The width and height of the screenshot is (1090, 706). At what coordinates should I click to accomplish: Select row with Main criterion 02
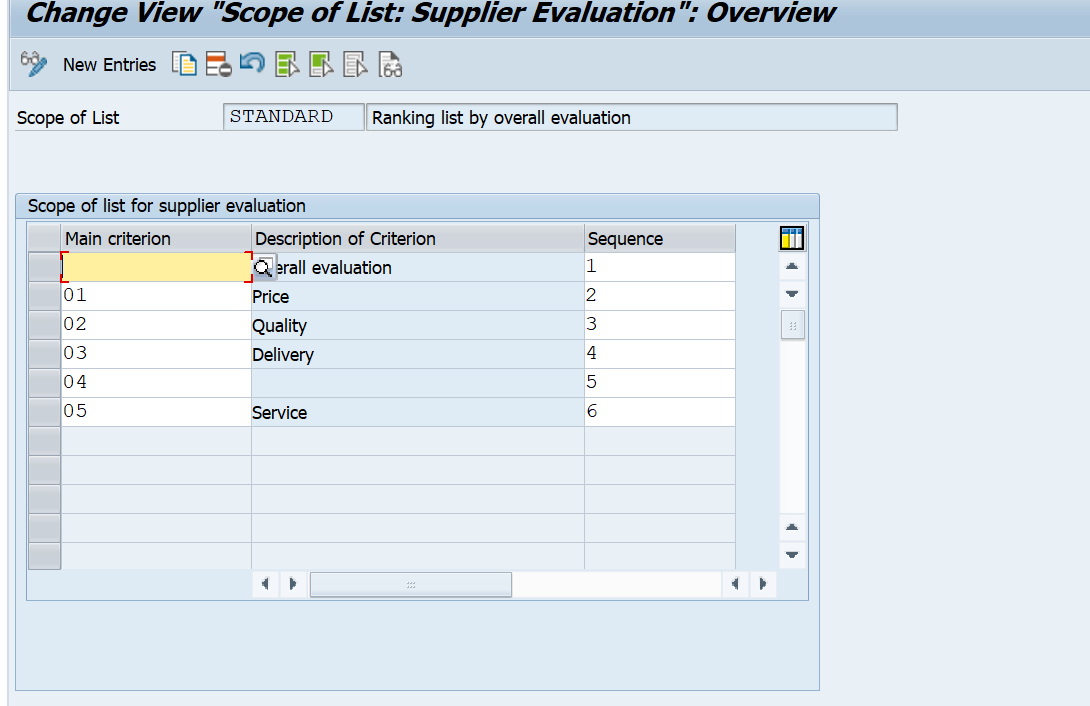[44, 325]
